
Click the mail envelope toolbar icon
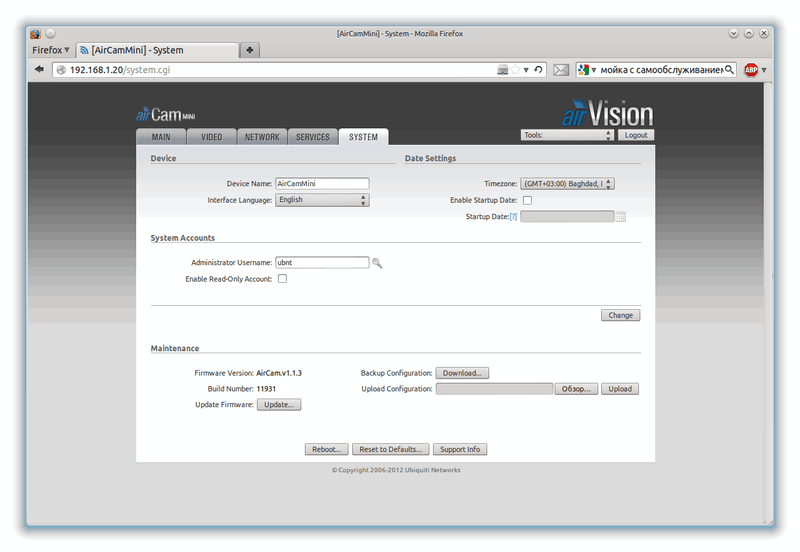[x=560, y=70]
